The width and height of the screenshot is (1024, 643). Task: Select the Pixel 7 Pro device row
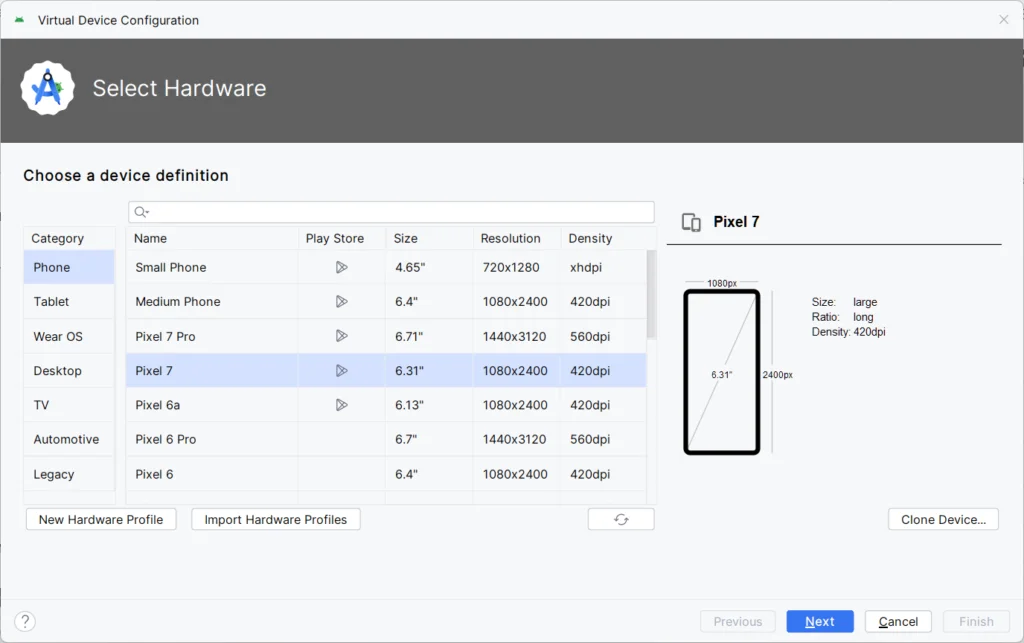(386, 336)
